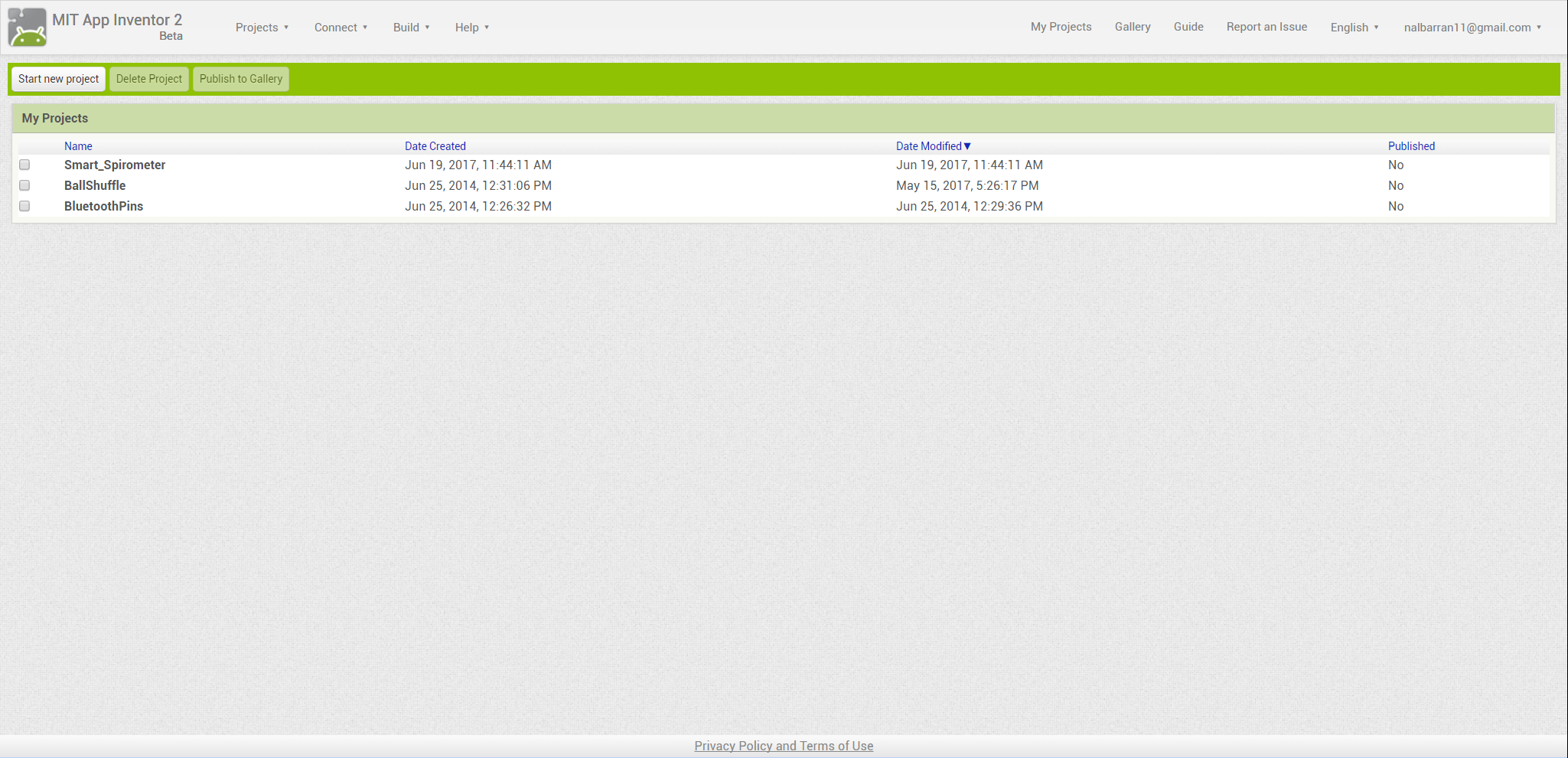Open the Smart_Spirometer project
The width and height of the screenshot is (1568, 758).
point(115,165)
